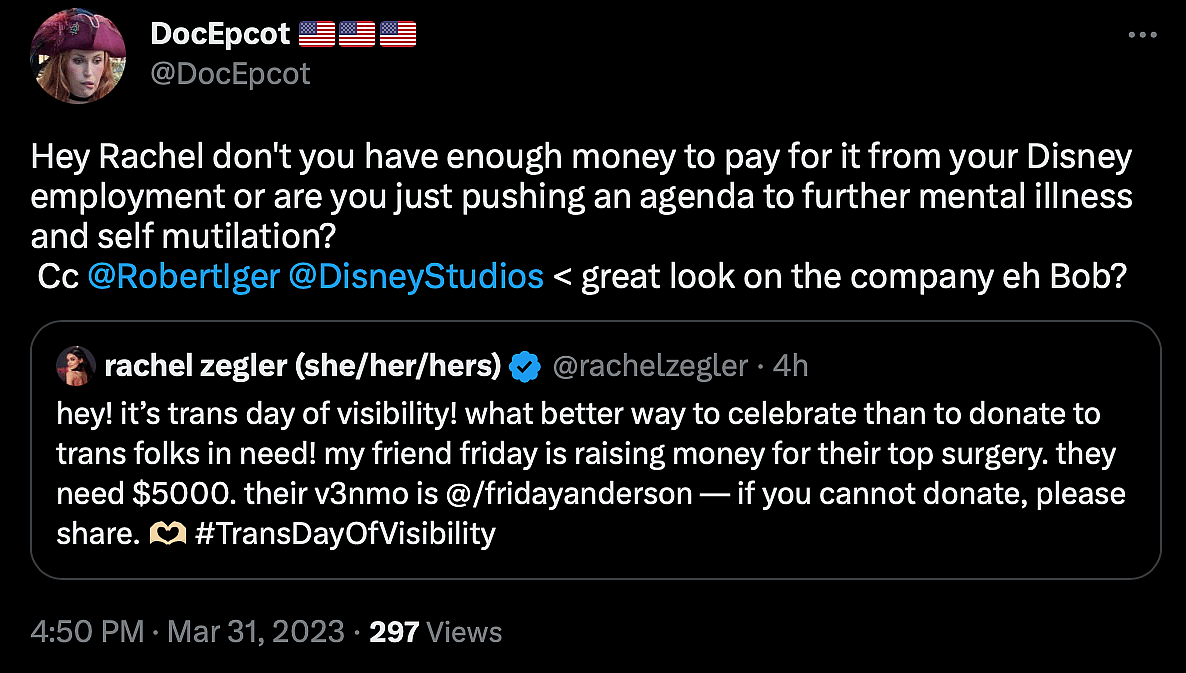Open the #TransDayOfVisibility hashtag
The width and height of the screenshot is (1186, 673).
[344, 534]
